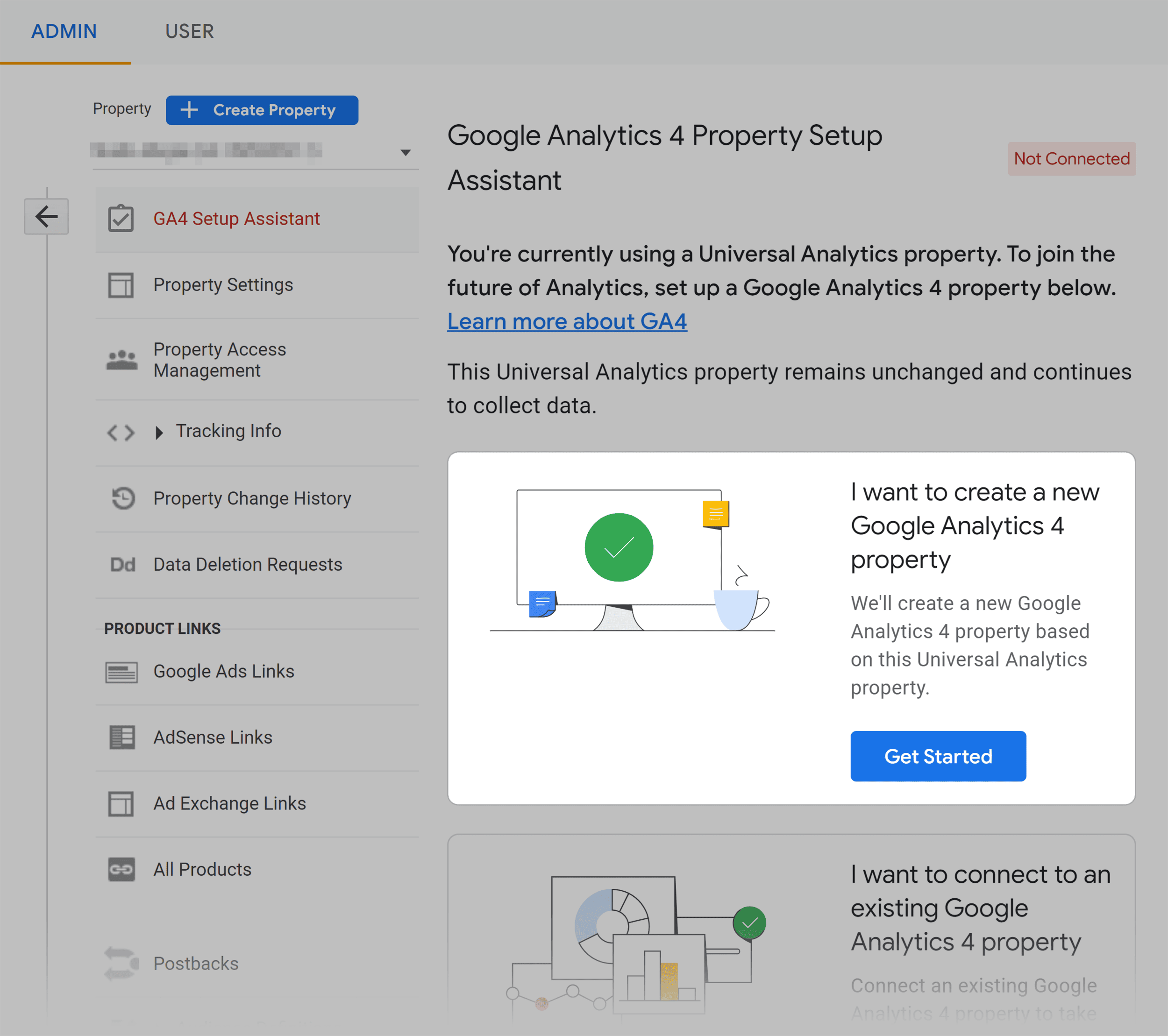Click the Property Access Management people icon
1168x1036 pixels.
point(122,360)
